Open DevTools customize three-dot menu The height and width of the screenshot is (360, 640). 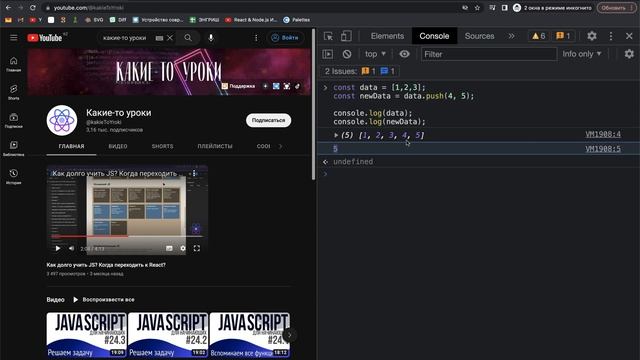tap(611, 36)
